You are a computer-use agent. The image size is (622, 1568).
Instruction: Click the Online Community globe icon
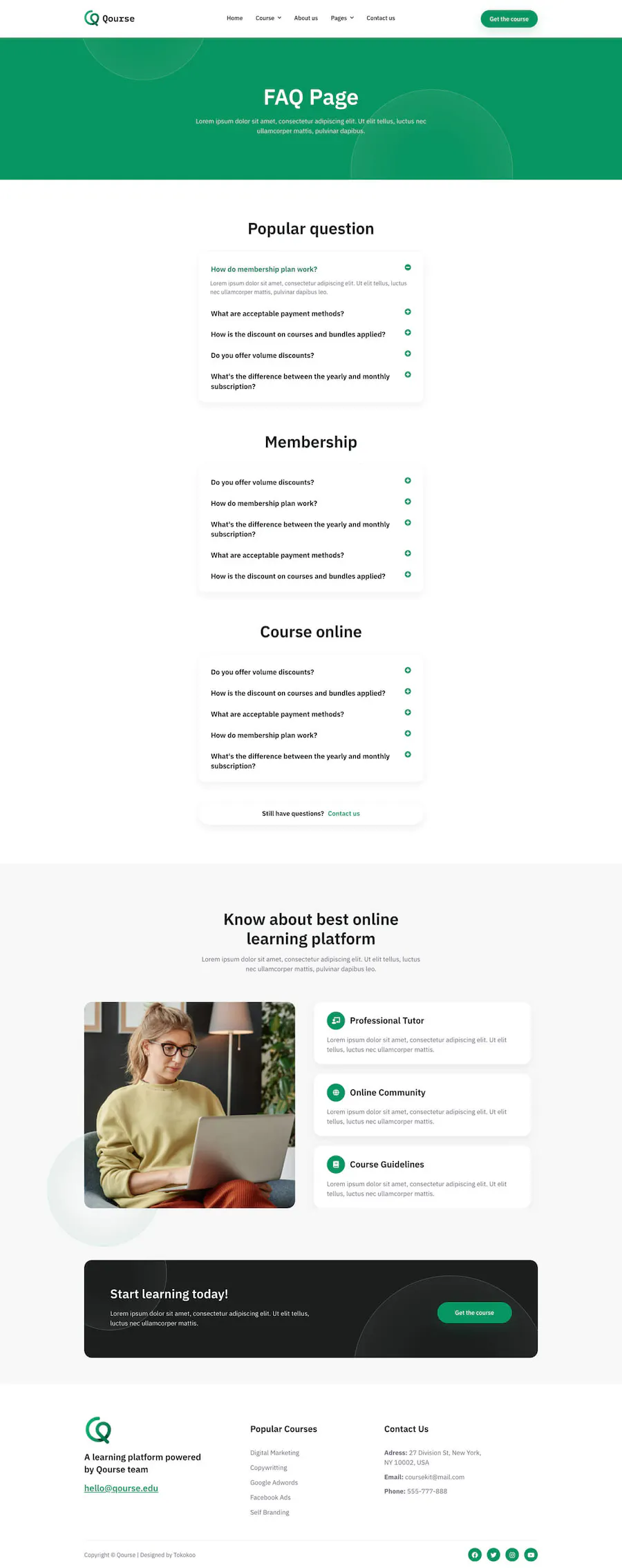tap(336, 1092)
